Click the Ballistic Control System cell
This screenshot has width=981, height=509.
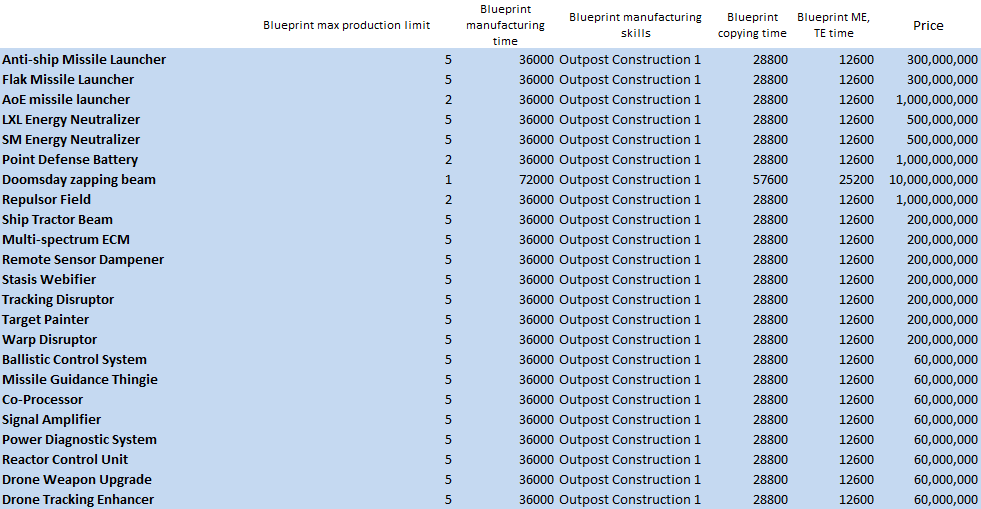pos(74,360)
